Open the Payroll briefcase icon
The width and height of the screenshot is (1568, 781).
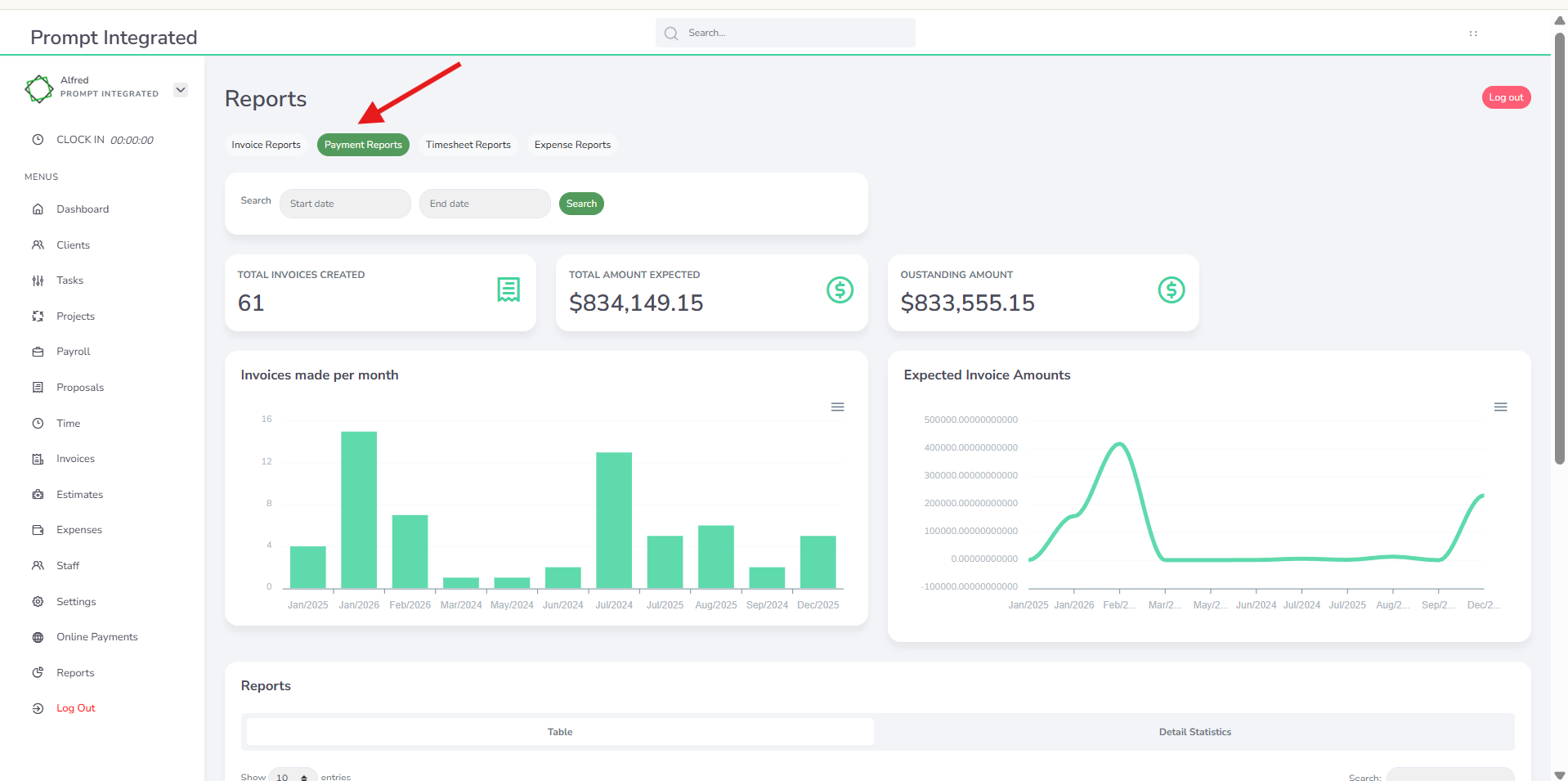point(38,352)
